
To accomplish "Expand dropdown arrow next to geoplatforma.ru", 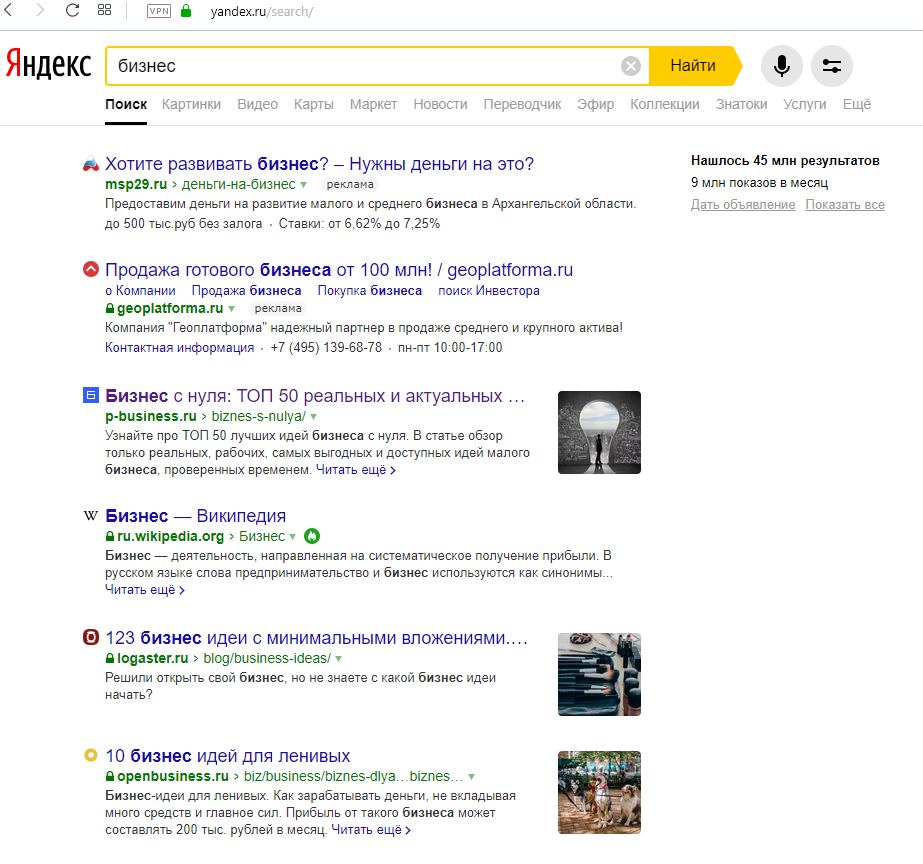I will point(231,308).
